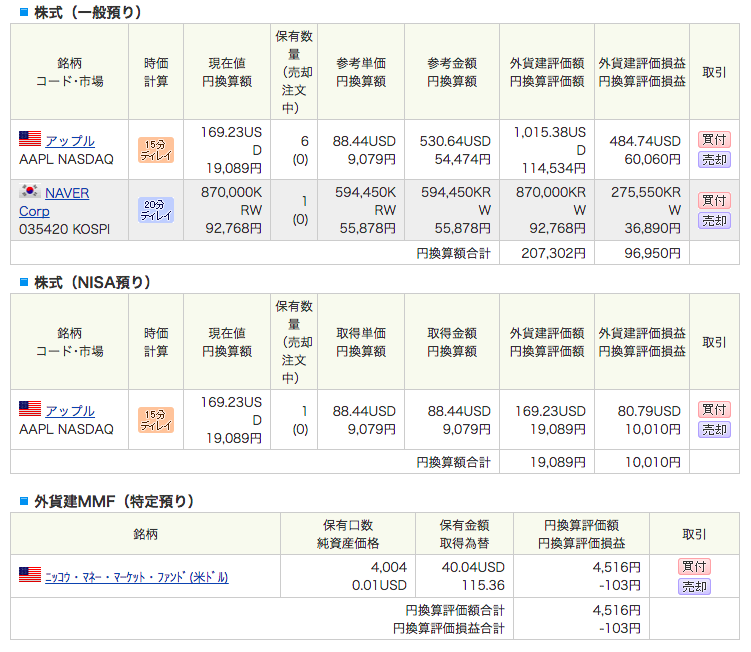Image resolution: width=751 pixels, height=652 pixels.
Task: Click Korean flag icon beside NAVER Corp
Action: [x=30, y=191]
